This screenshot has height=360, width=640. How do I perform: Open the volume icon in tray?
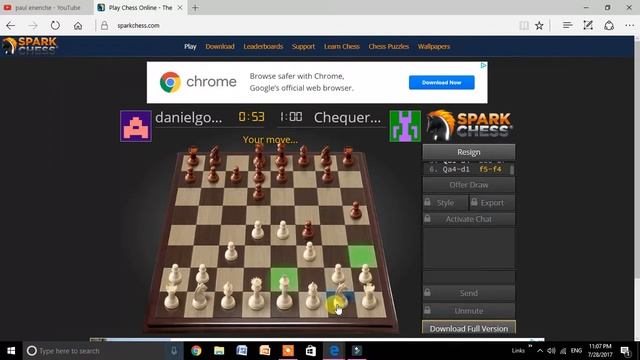[551, 351]
